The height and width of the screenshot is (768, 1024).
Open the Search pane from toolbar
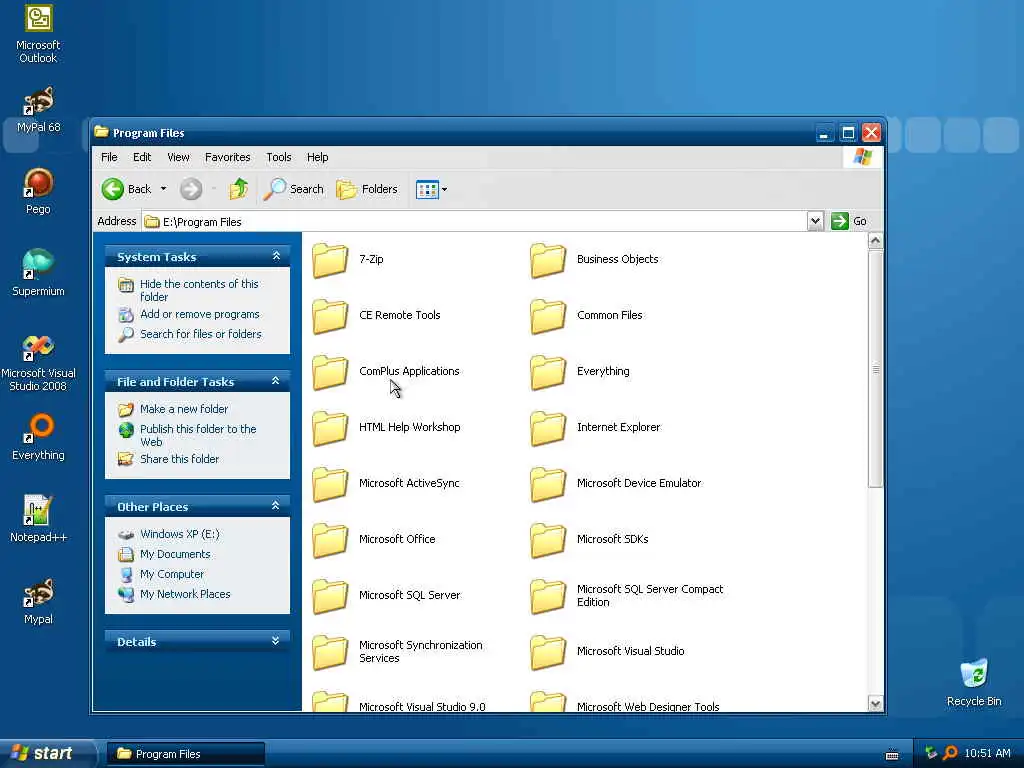point(293,189)
